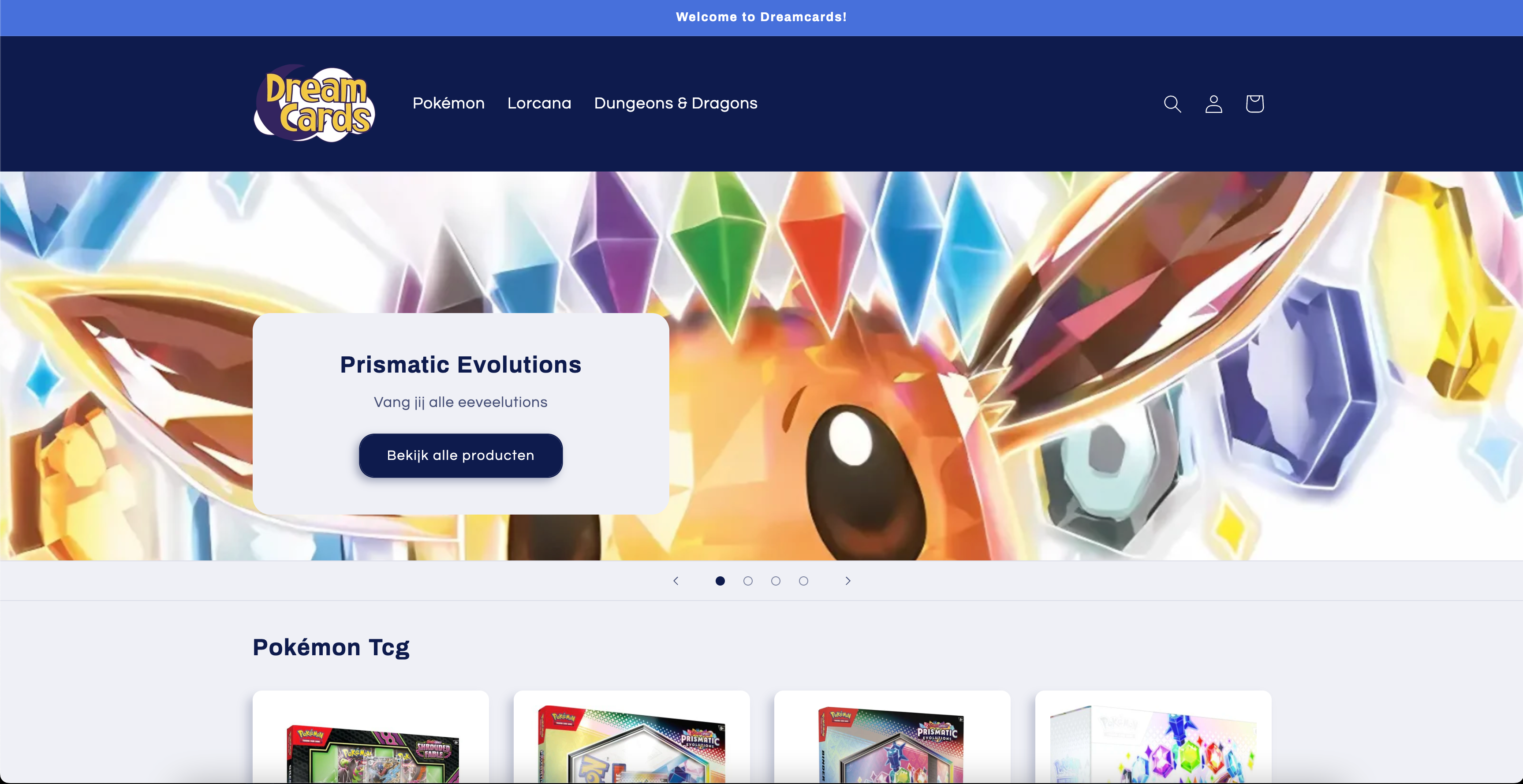1523x784 pixels.
Task: Open the shopping cart icon
Action: coord(1254,104)
